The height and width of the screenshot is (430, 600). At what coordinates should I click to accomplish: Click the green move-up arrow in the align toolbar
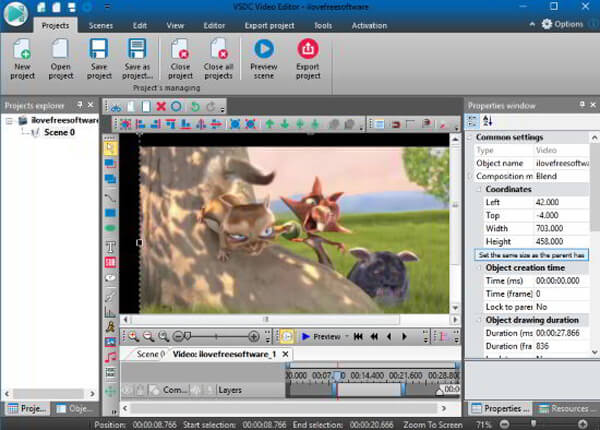coord(269,124)
